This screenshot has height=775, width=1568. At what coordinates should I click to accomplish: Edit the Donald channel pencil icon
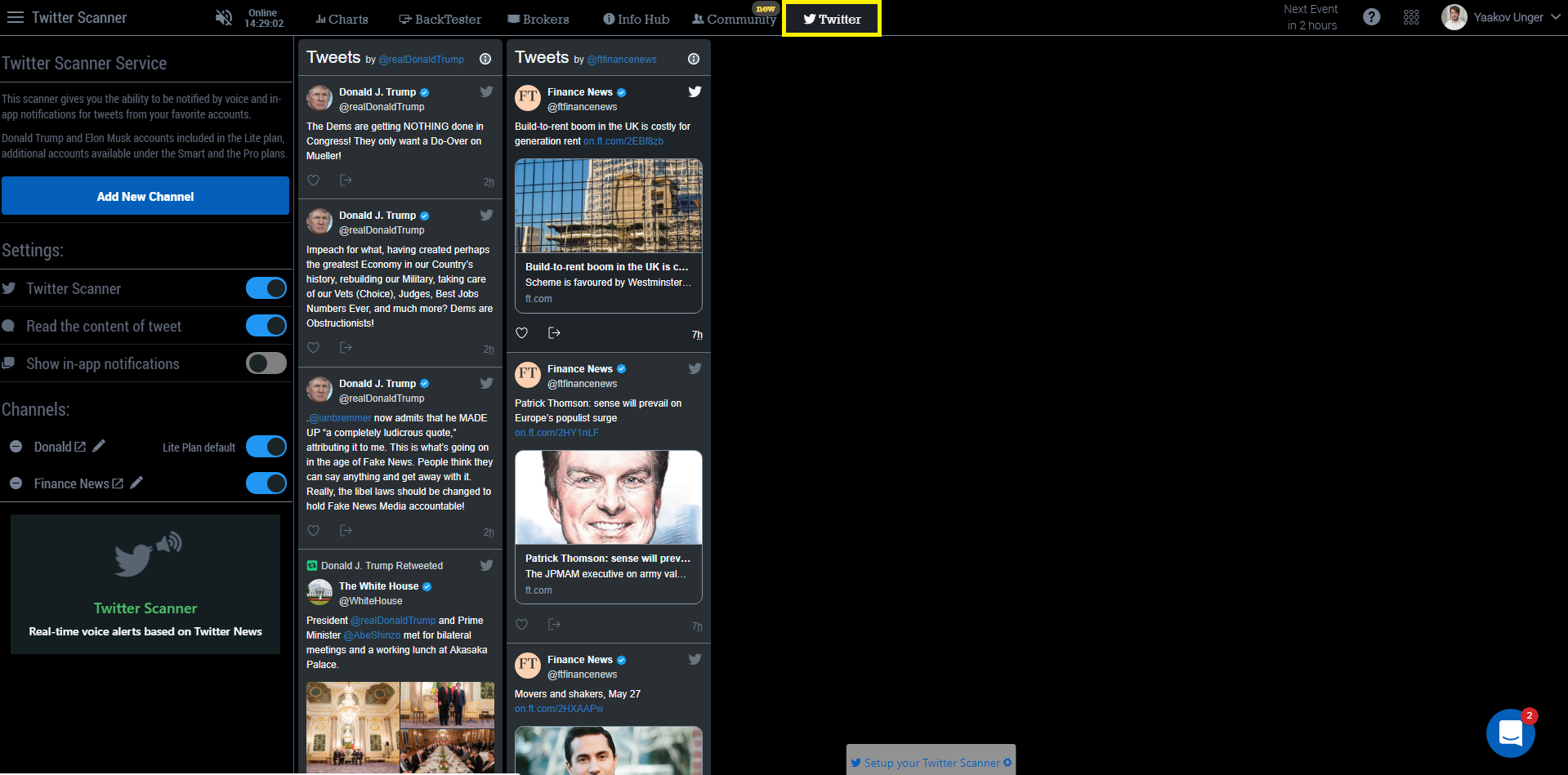pos(99,446)
